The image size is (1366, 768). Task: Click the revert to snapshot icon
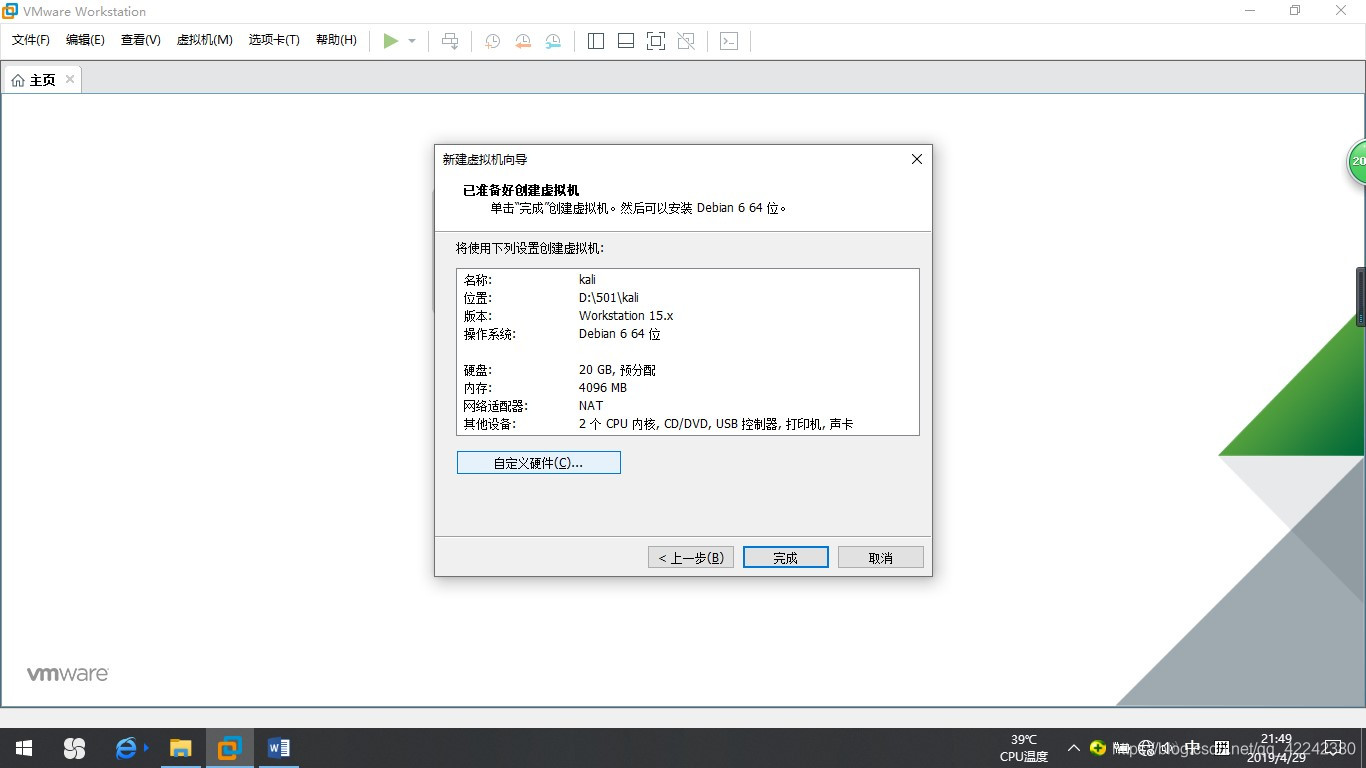click(x=523, y=41)
